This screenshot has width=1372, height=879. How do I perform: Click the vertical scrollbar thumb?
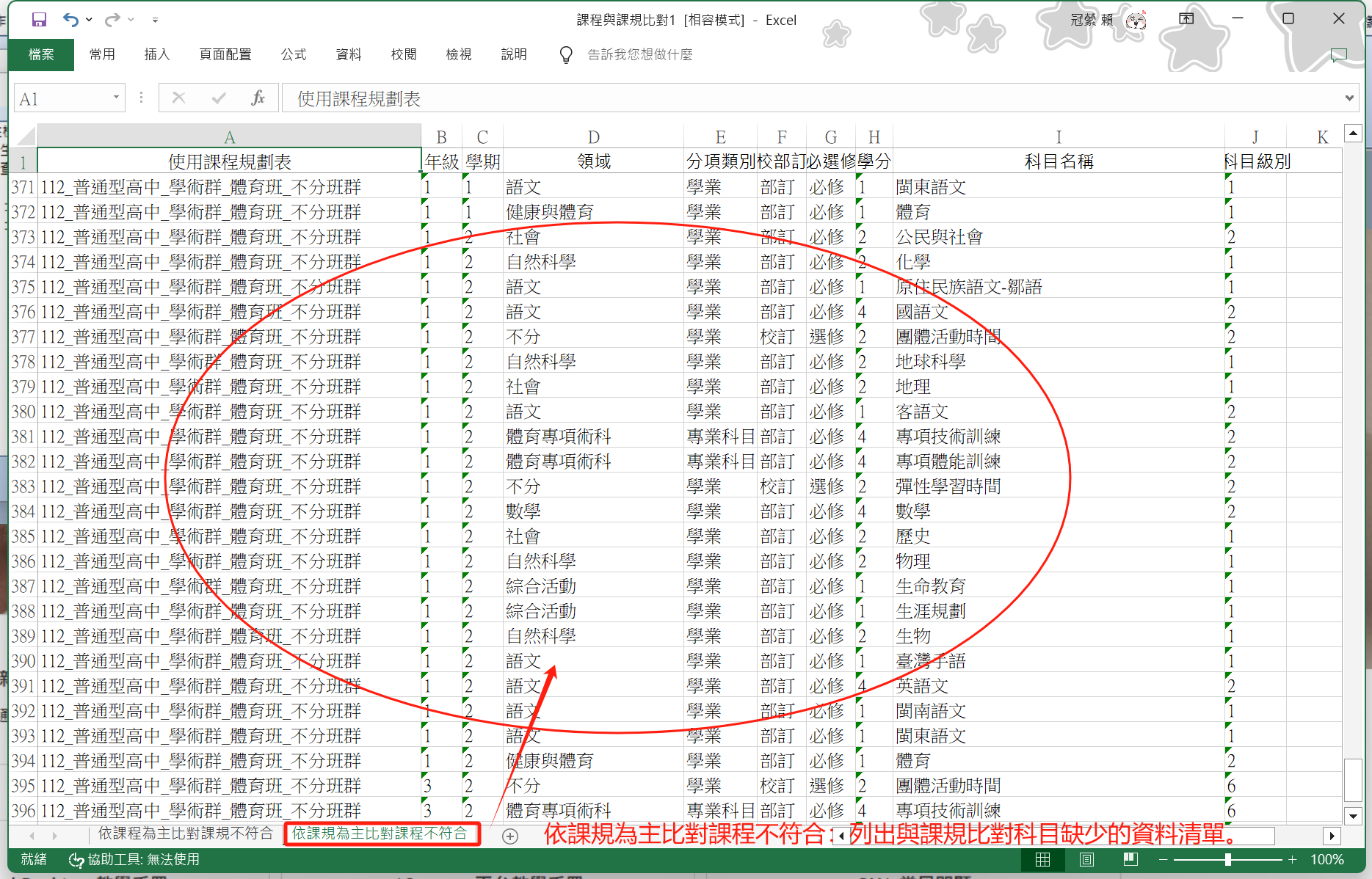coord(1354,780)
